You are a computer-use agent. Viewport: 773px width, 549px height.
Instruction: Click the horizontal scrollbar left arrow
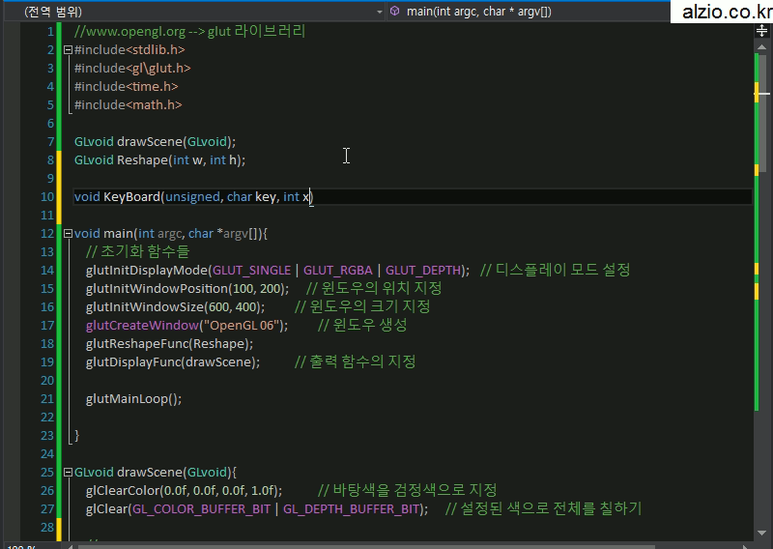pos(70,546)
